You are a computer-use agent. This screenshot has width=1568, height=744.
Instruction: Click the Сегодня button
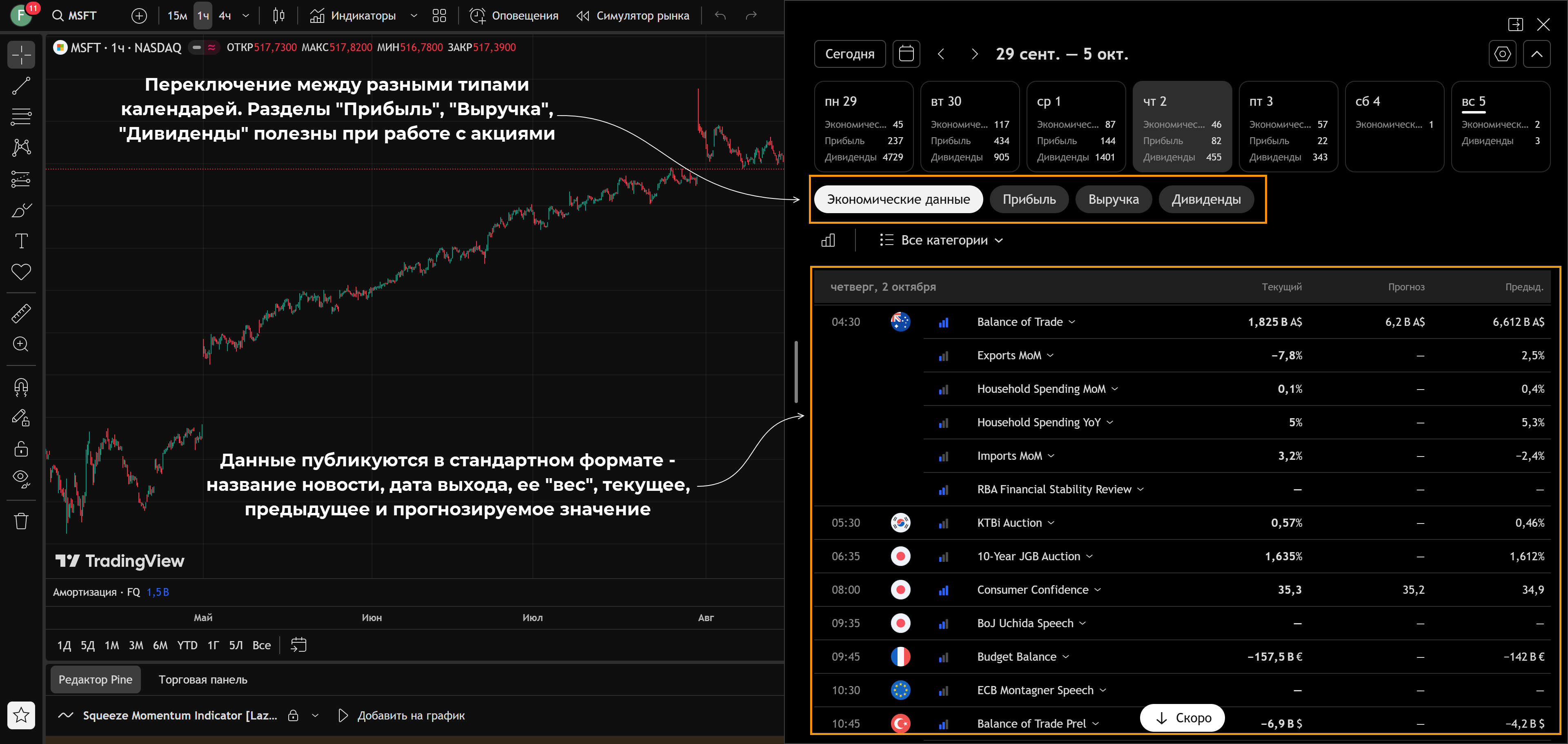[849, 53]
